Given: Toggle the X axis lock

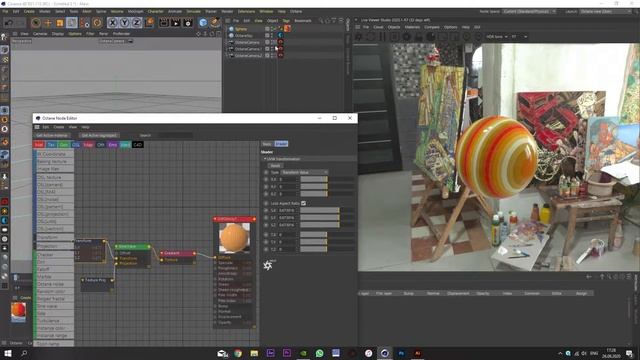Looking at the screenshot, I should coord(113,22).
